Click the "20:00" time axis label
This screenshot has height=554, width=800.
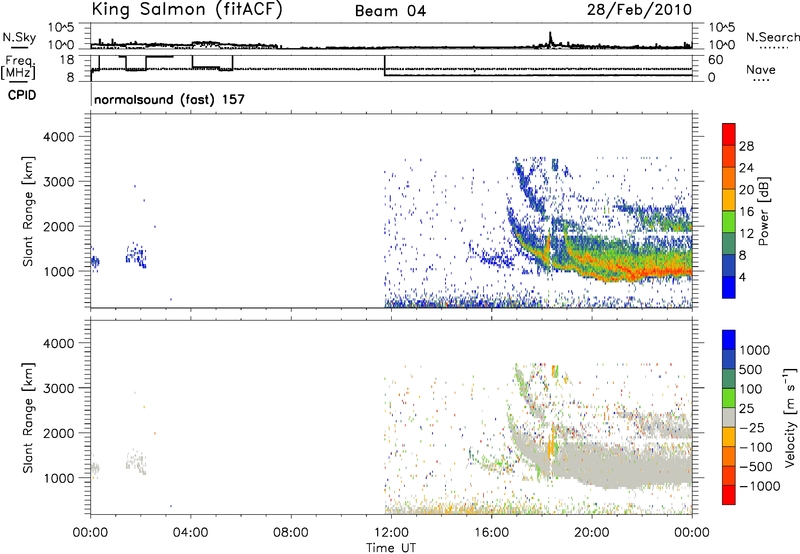pyautogui.click(x=592, y=532)
